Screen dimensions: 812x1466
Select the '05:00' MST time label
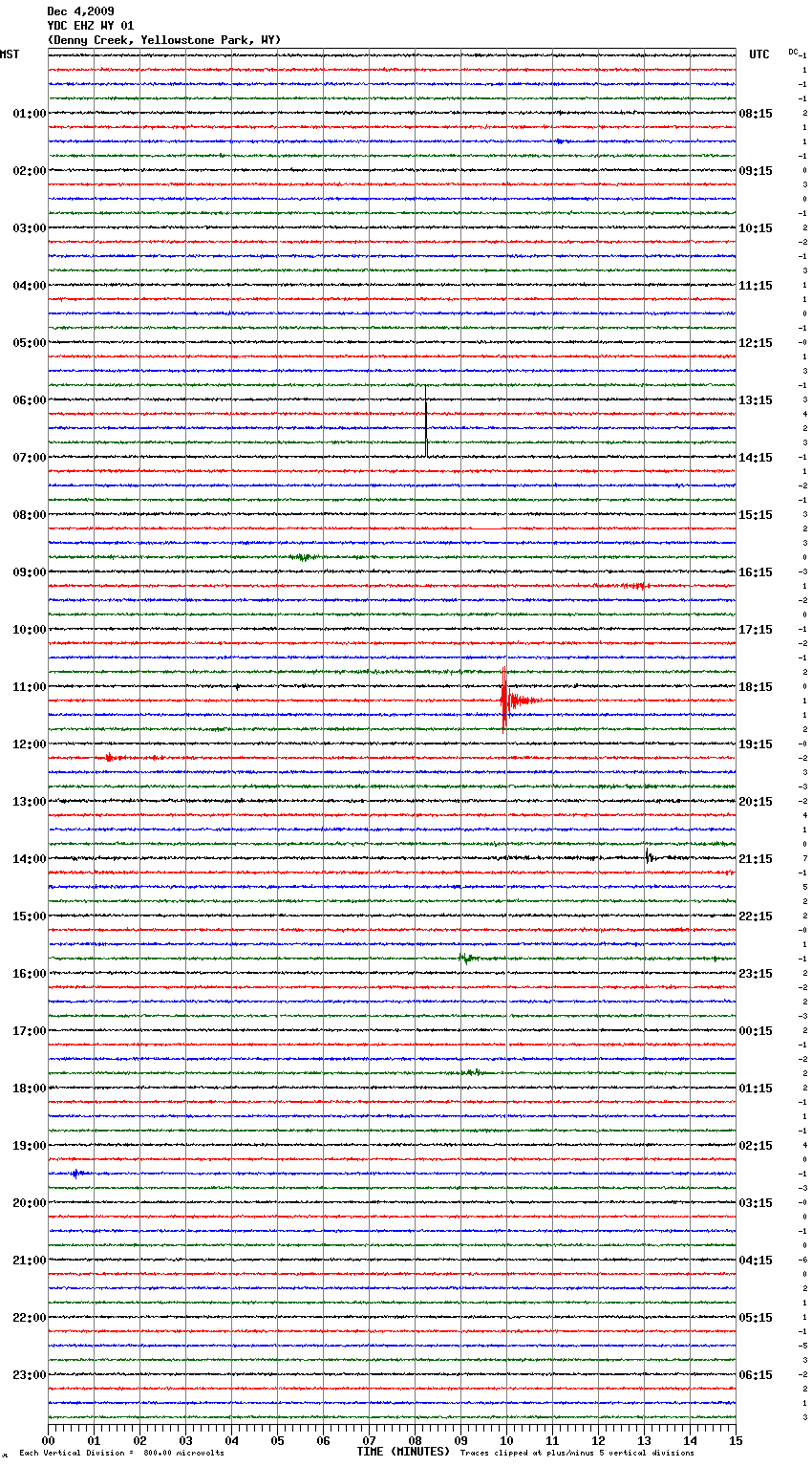tap(30, 343)
